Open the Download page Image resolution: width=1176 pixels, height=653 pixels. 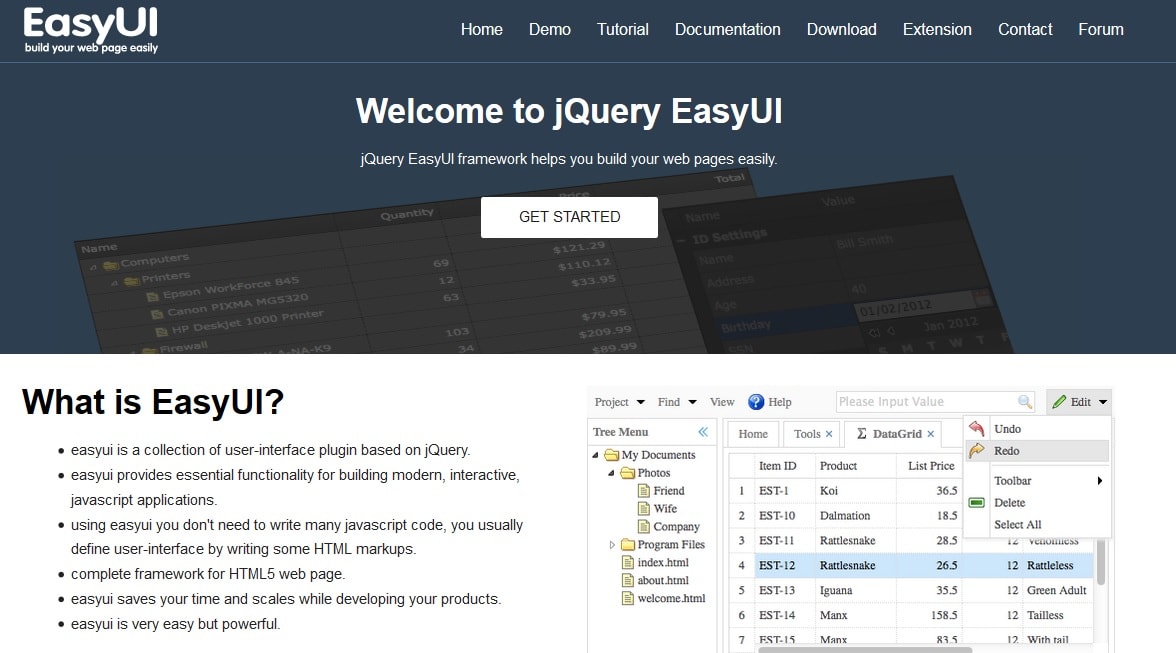842,29
